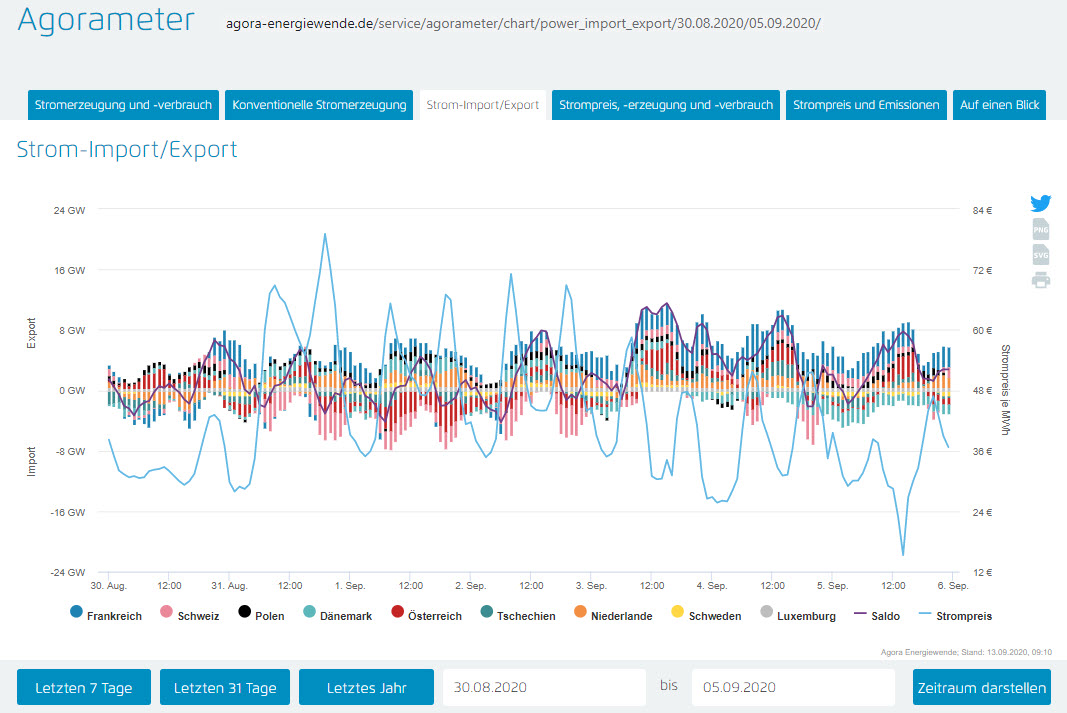This screenshot has width=1067, height=713.
Task: Switch to Konventionelle Stromerzeugung tab
Action: tap(319, 105)
